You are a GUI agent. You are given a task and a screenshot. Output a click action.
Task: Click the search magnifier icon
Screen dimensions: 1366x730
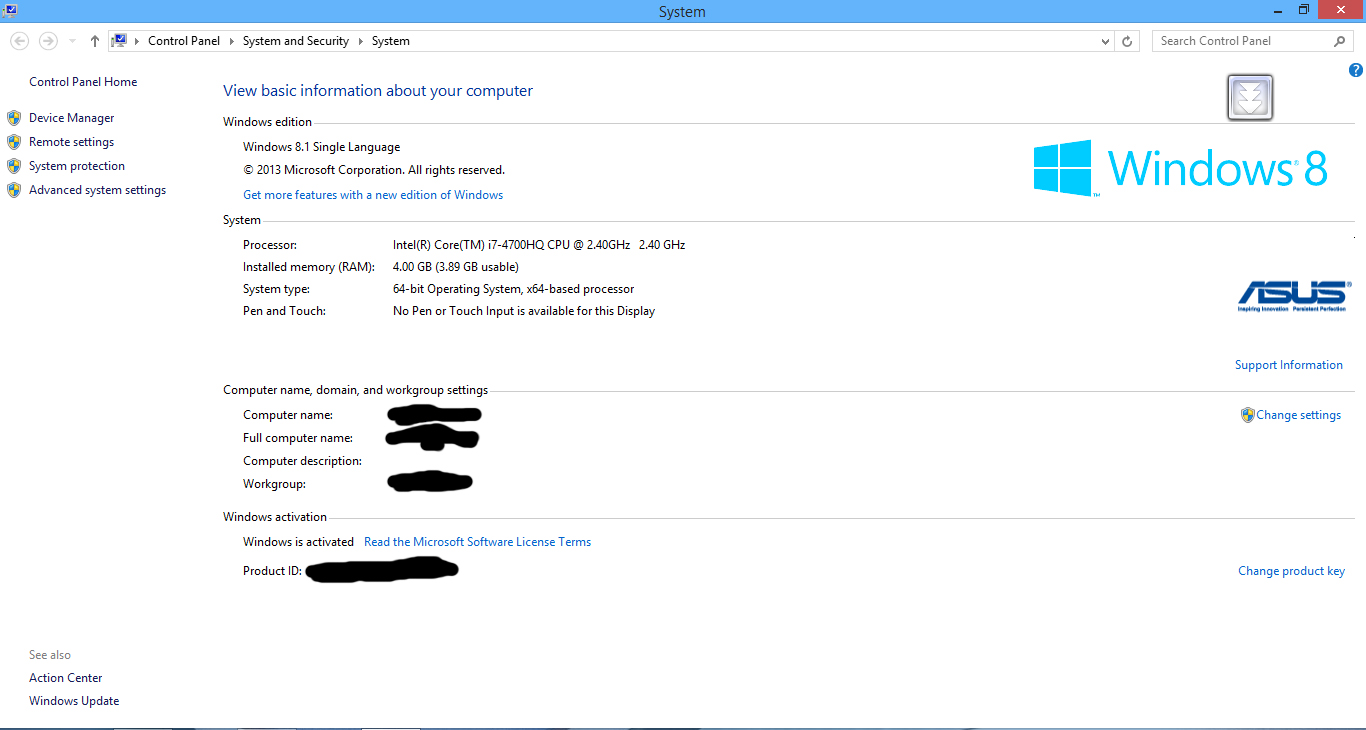(x=1340, y=41)
